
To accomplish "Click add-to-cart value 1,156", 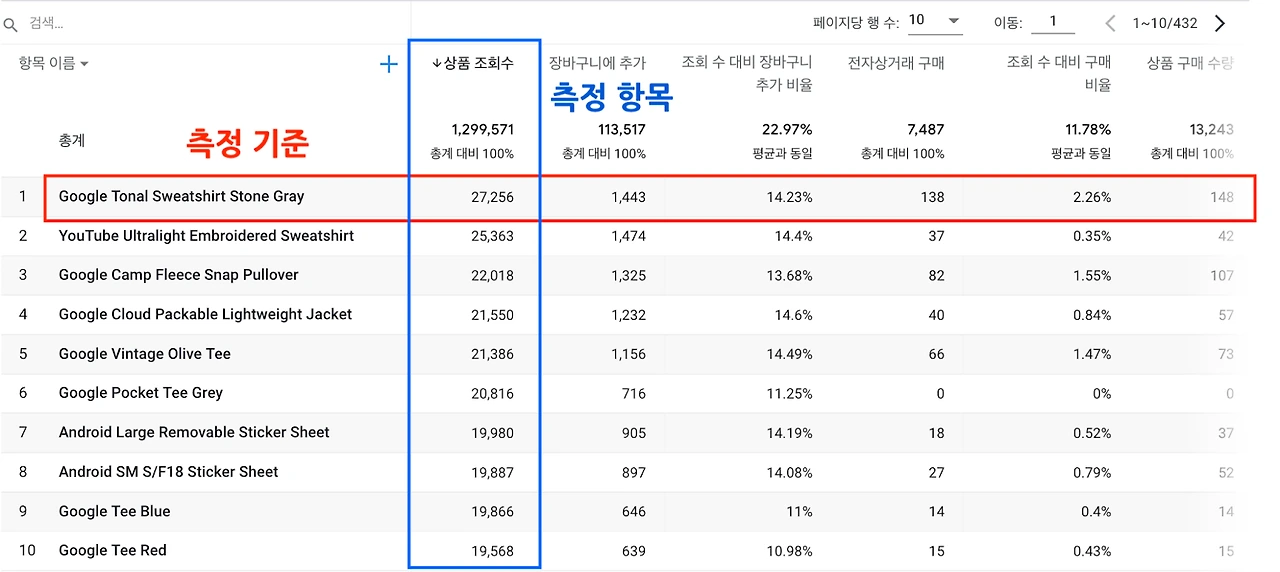I will coord(628,354).
